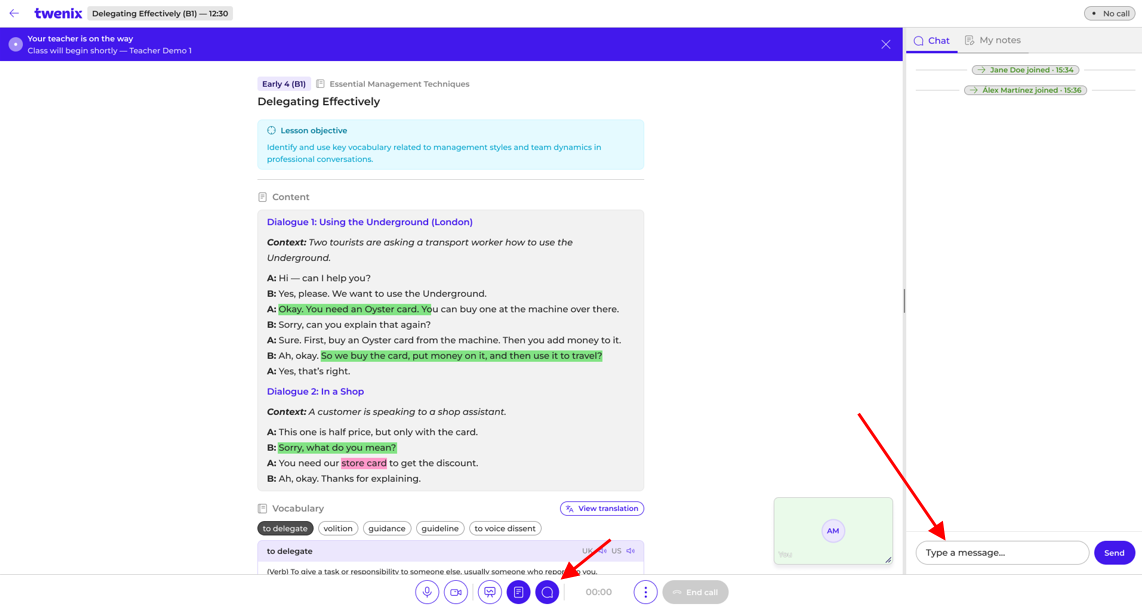Toggle the camera video button

tap(456, 592)
